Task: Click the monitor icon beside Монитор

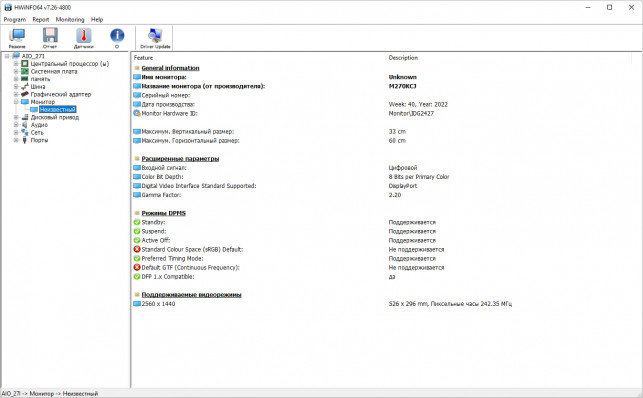Action: 25,102
